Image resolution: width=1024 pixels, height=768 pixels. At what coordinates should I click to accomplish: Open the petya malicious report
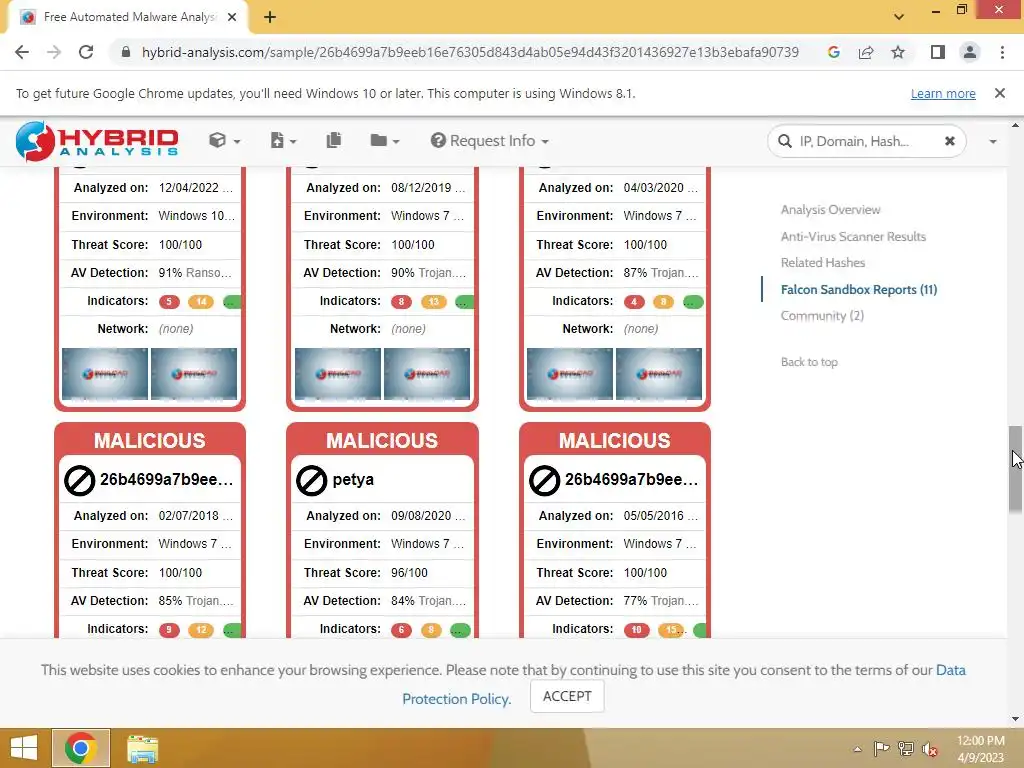point(353,479)
